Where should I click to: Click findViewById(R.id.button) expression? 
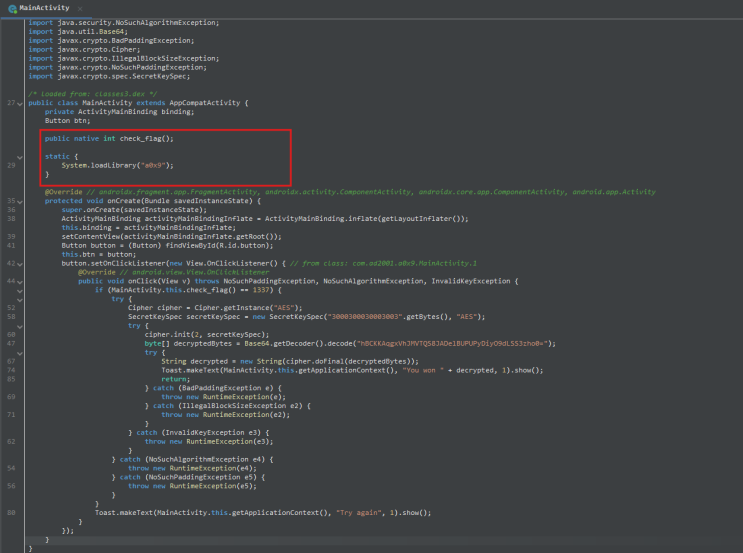coord(219,245)
